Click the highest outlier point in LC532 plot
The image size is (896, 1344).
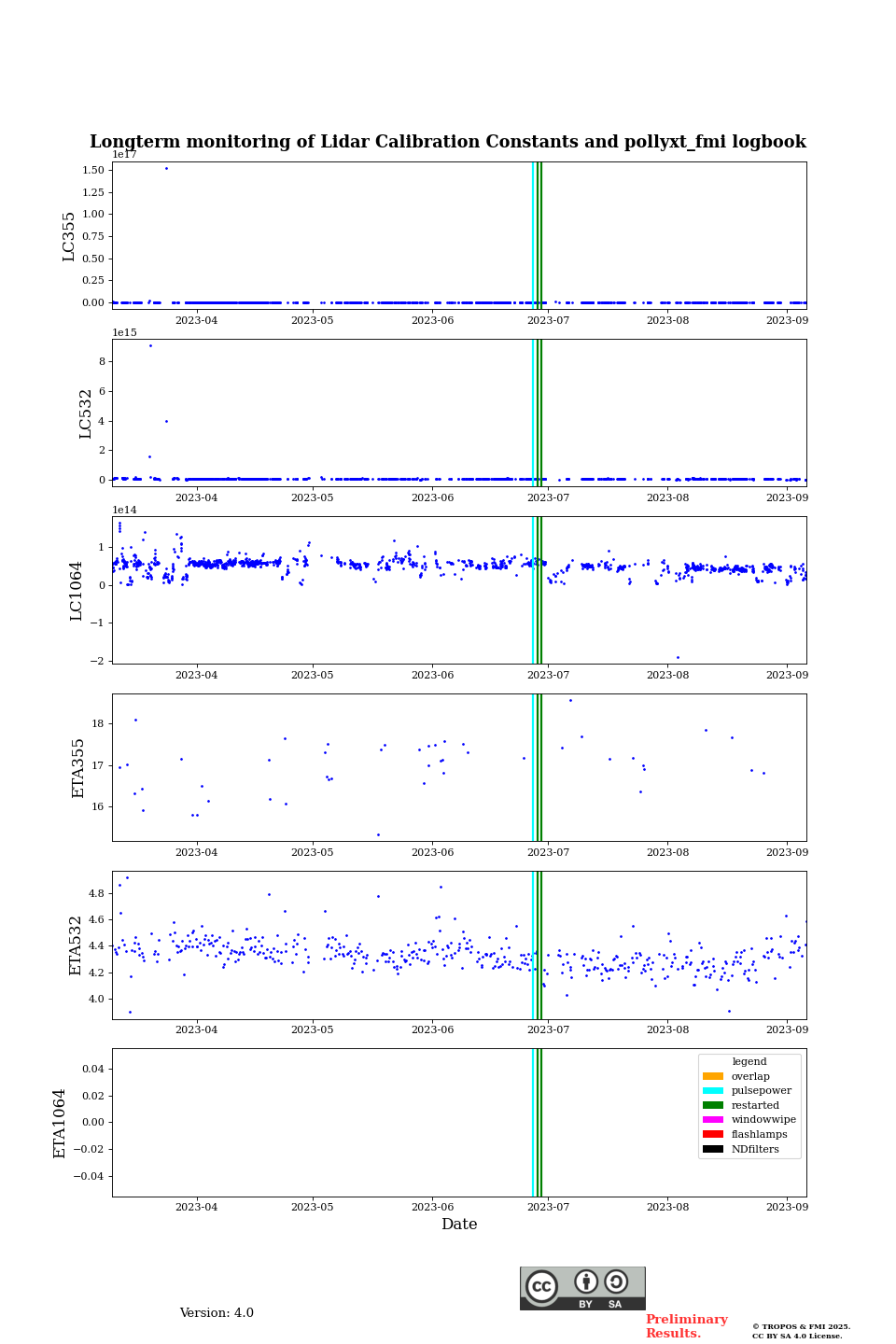tap(150, 346)
